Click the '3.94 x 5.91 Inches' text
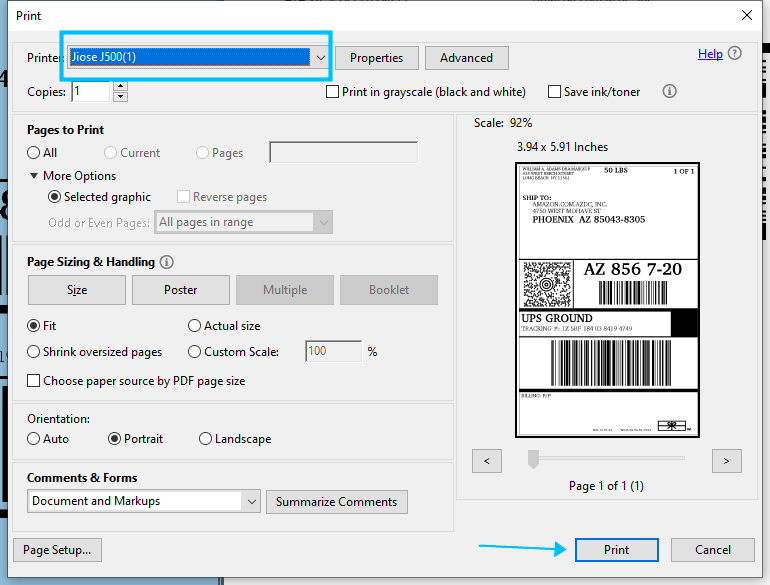This screenshot has width=770, height=585. (x=562, y=147)
